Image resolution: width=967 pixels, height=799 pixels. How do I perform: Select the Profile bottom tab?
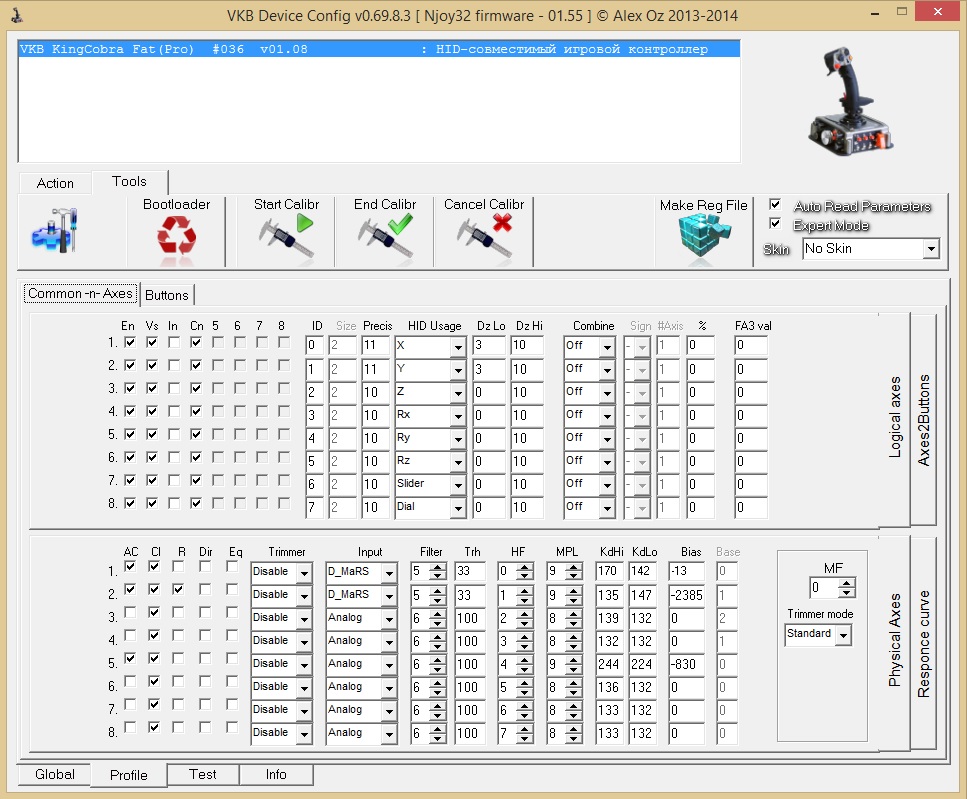pos(128,775)
